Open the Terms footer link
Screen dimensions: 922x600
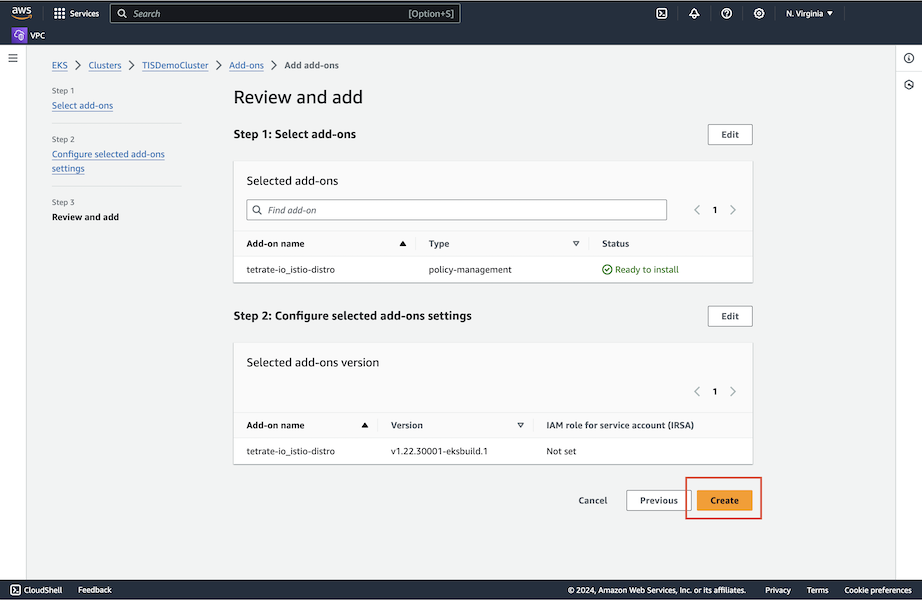pyautogui.click(x=817, y=590)
